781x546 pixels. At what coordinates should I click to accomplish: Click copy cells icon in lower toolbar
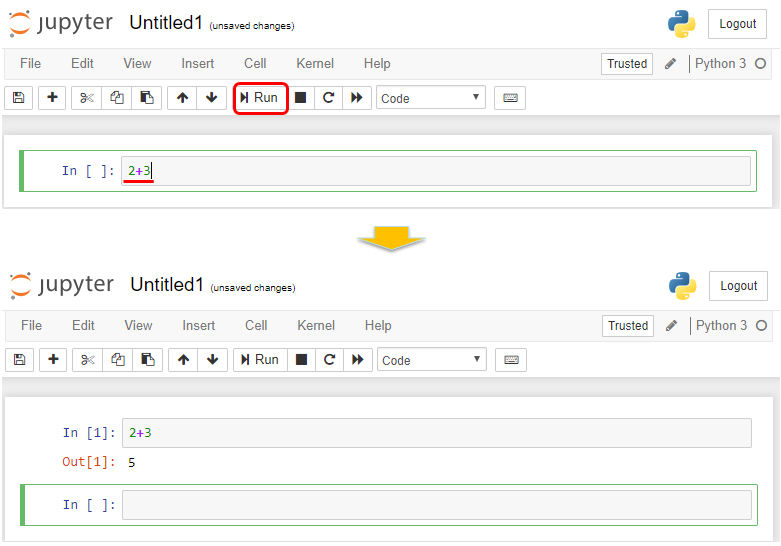coord(118,360)
